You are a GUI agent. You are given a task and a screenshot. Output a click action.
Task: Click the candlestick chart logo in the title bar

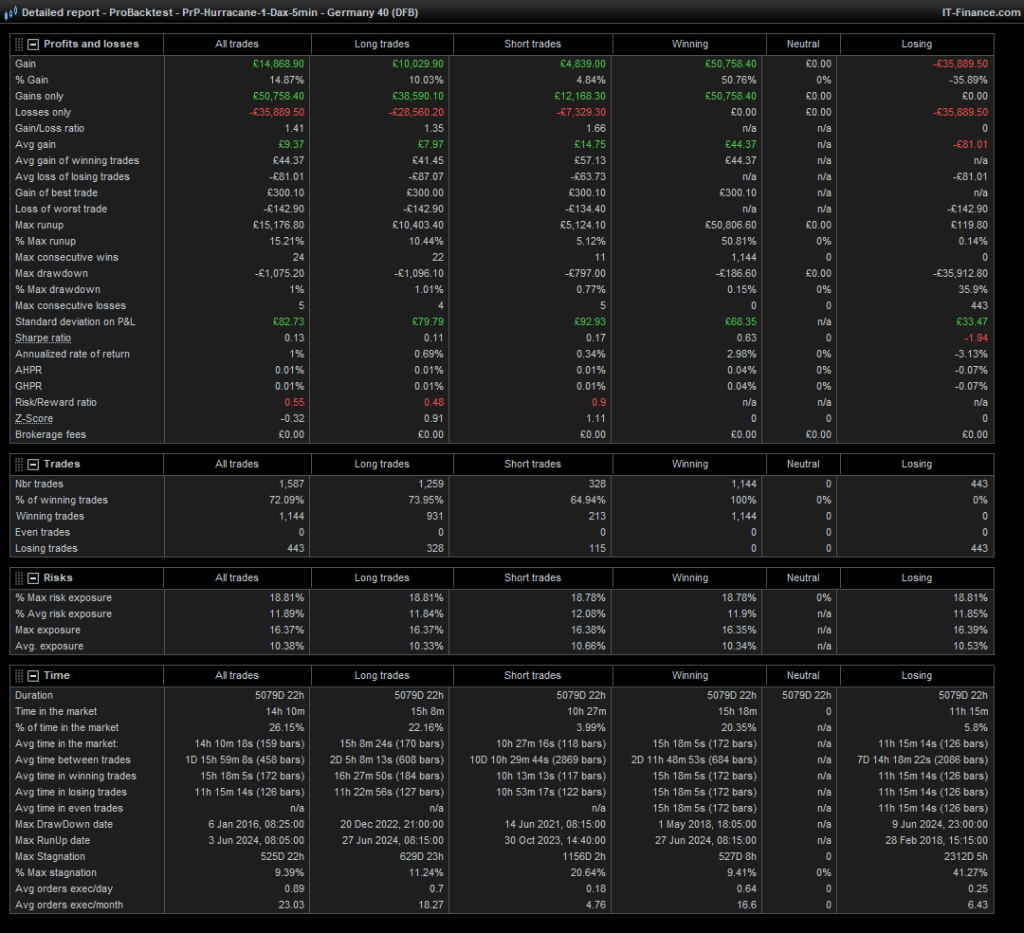pos(10,12)
